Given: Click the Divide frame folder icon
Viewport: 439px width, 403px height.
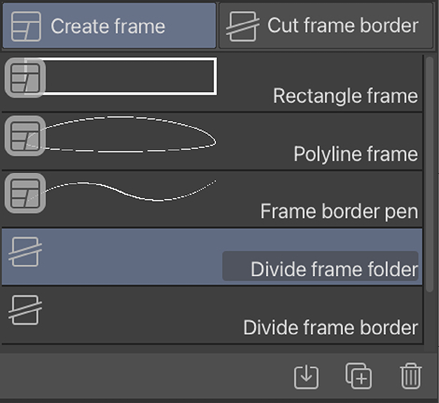Looking at the screenshot, I should click(25, 252).
